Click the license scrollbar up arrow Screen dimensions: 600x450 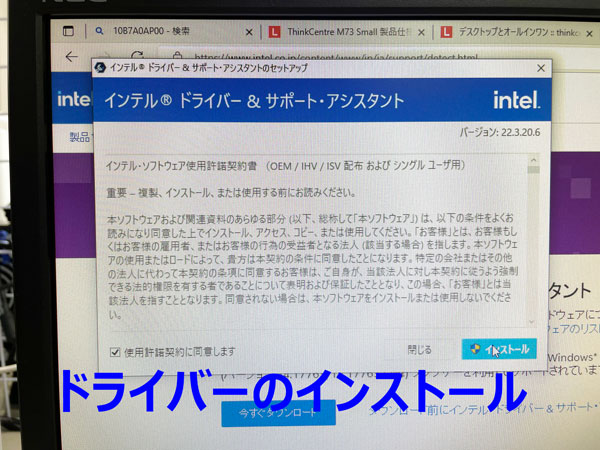click(533, 160)
